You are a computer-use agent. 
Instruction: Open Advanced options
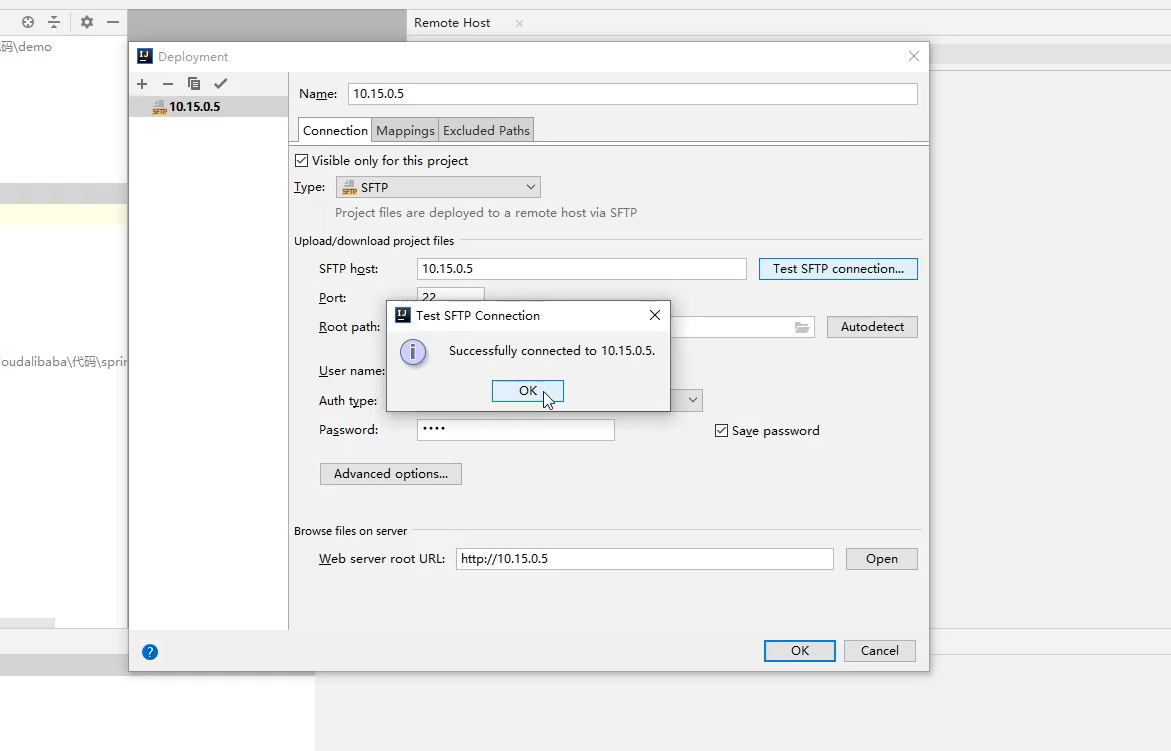pos(391,474)
